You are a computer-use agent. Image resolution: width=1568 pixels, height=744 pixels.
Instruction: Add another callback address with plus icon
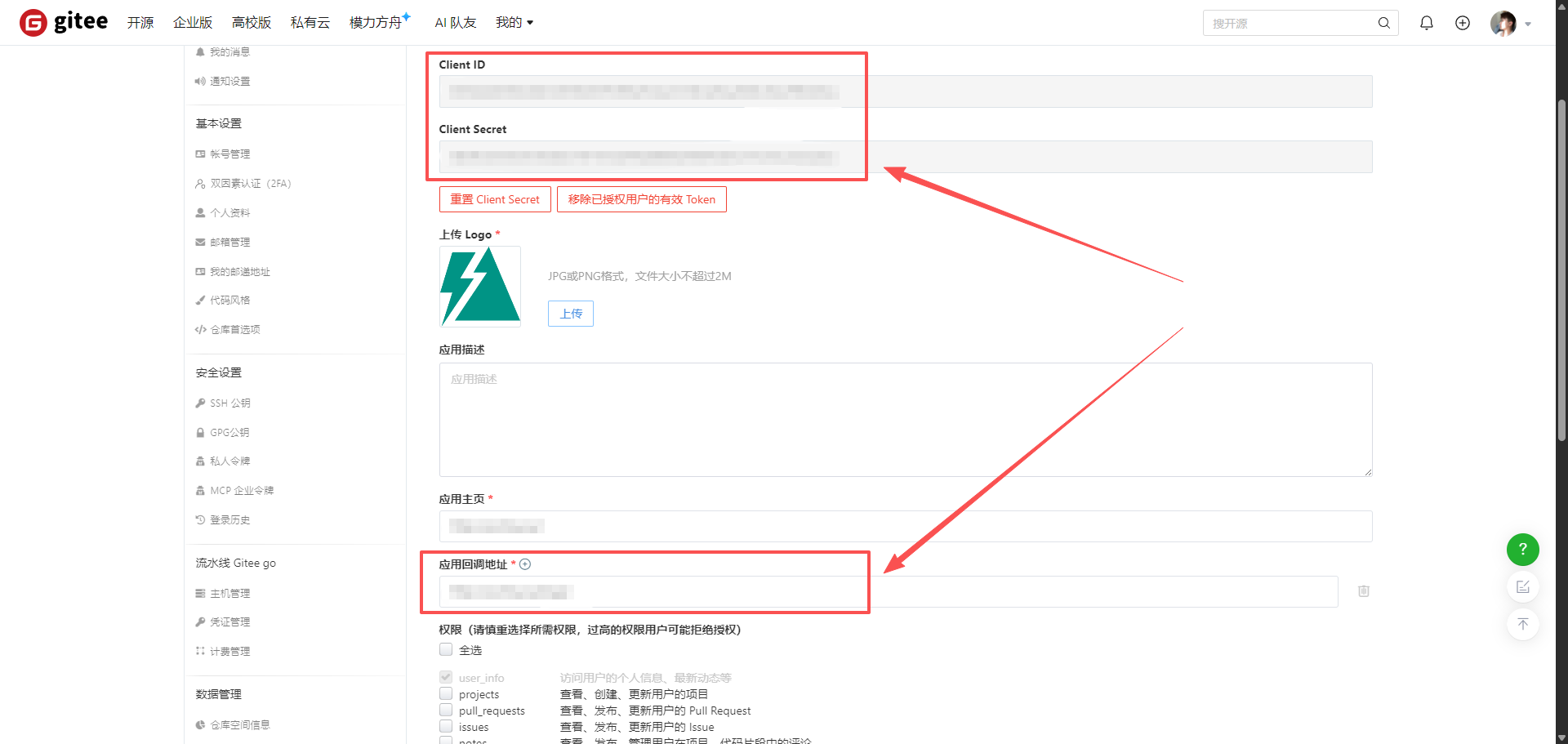(525, 564)
